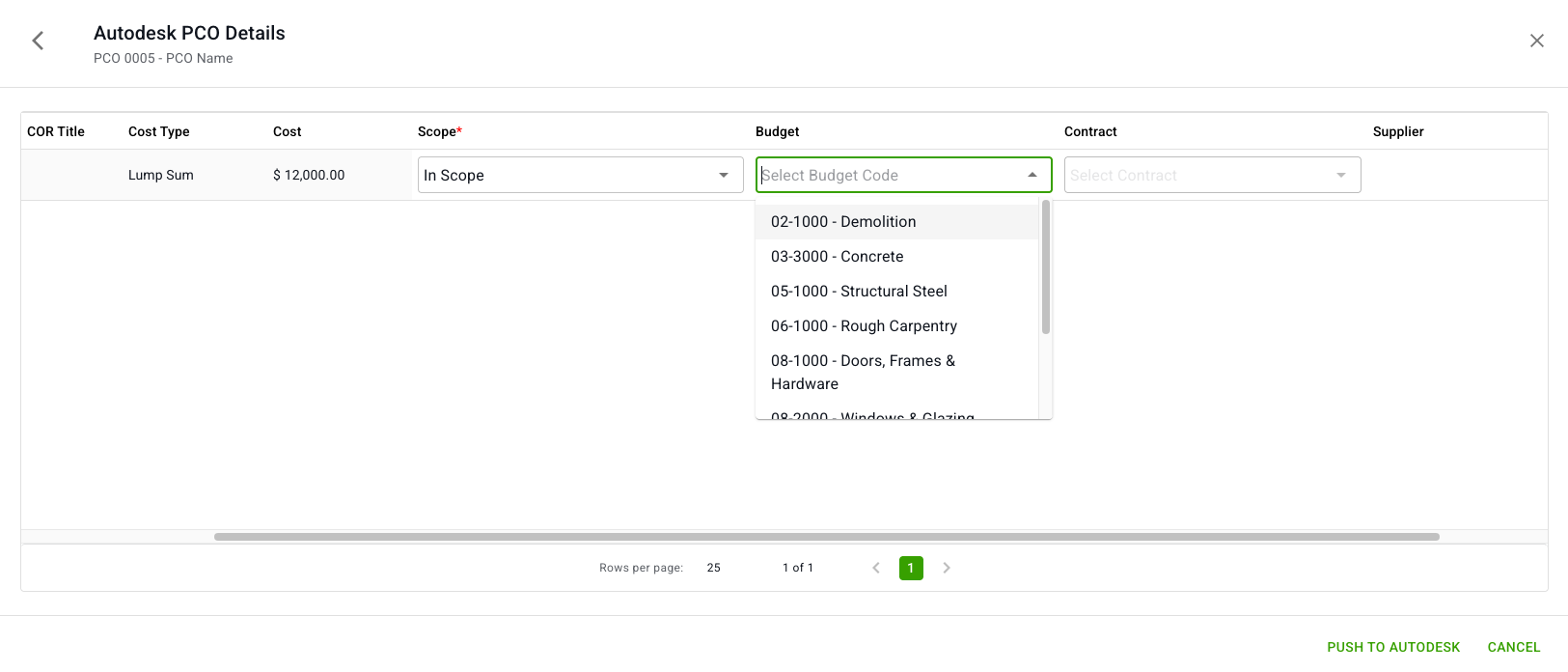Choose 08-1000 - Doors, Frames & Hardware
The height and width of the screenshot is (672, 1568).
863,372
